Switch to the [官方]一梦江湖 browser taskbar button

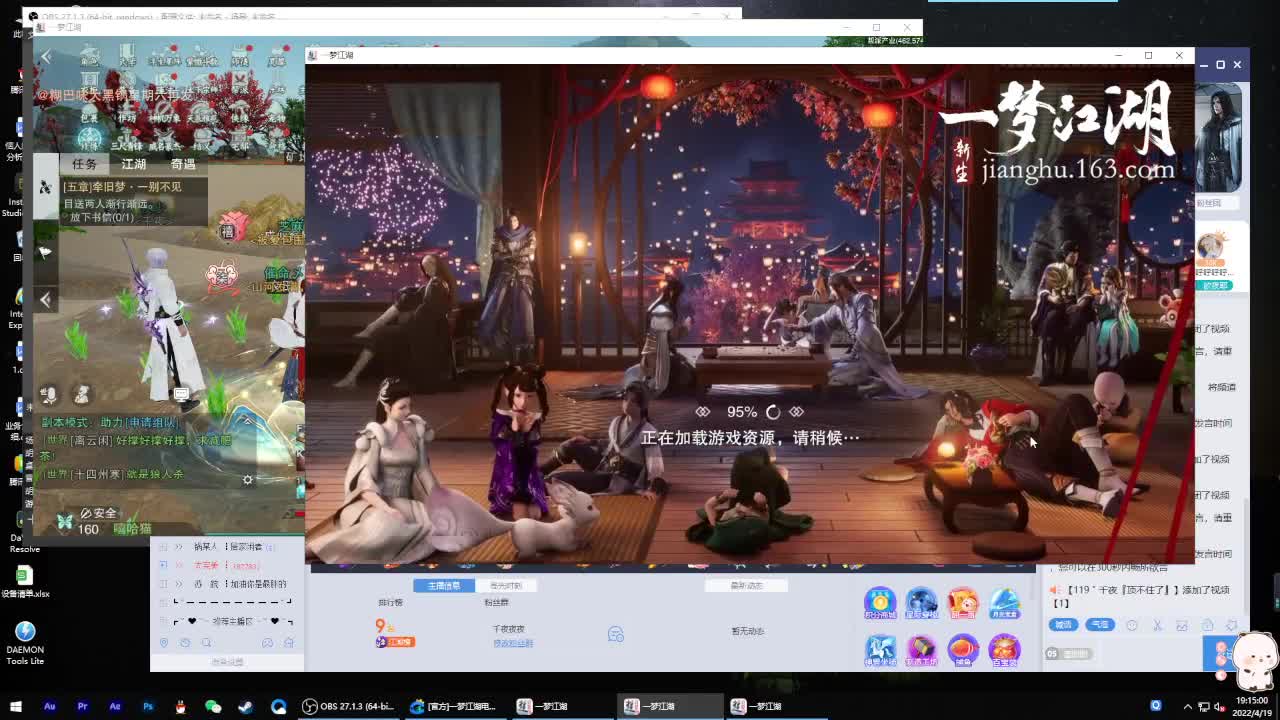click(x=455, y=706)
